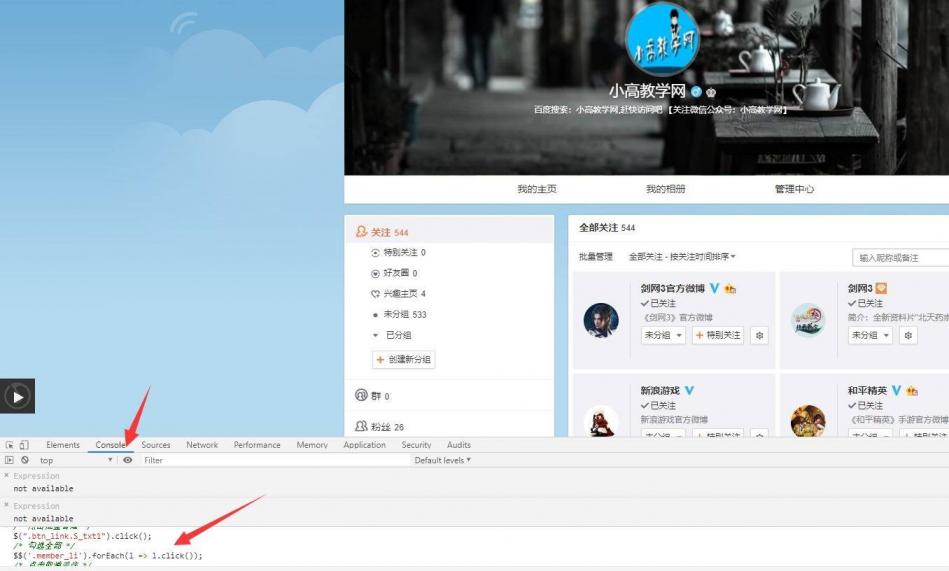The height and width of the screenshot is (571, 949).
Task: Switch to Network tab in DevTools
Action: 202,445
